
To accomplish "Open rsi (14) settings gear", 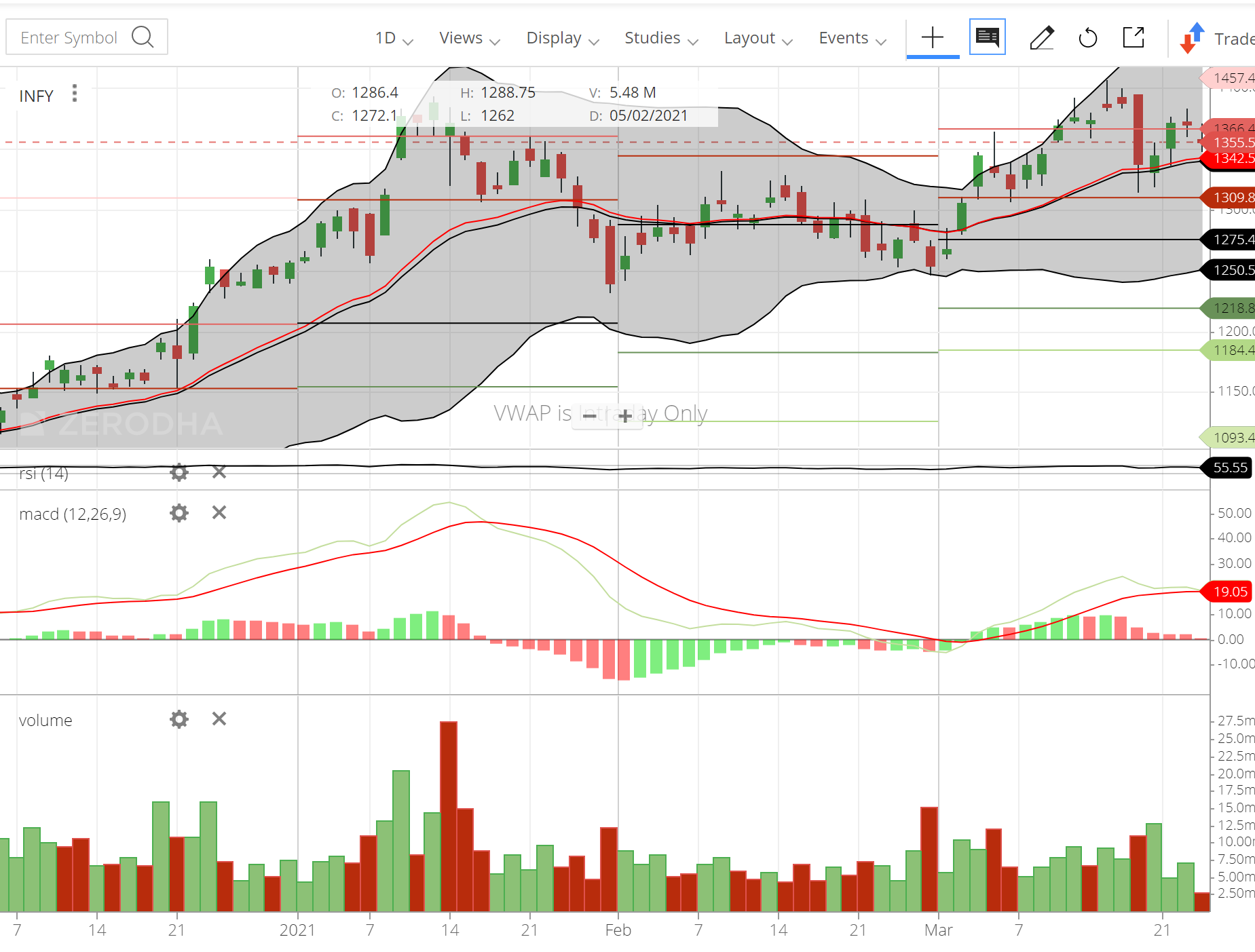I will pyautogui.click(x=179, y=472).
